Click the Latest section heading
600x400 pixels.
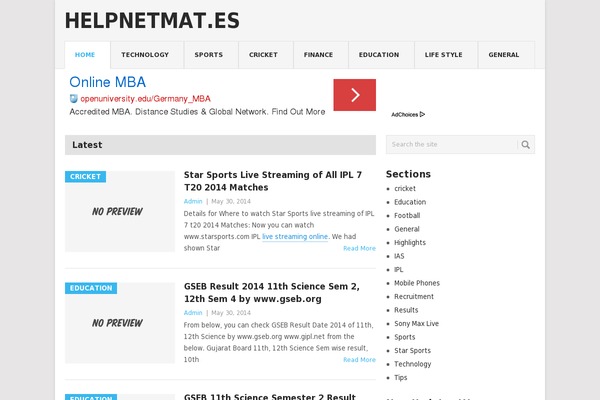coord(87,145)
